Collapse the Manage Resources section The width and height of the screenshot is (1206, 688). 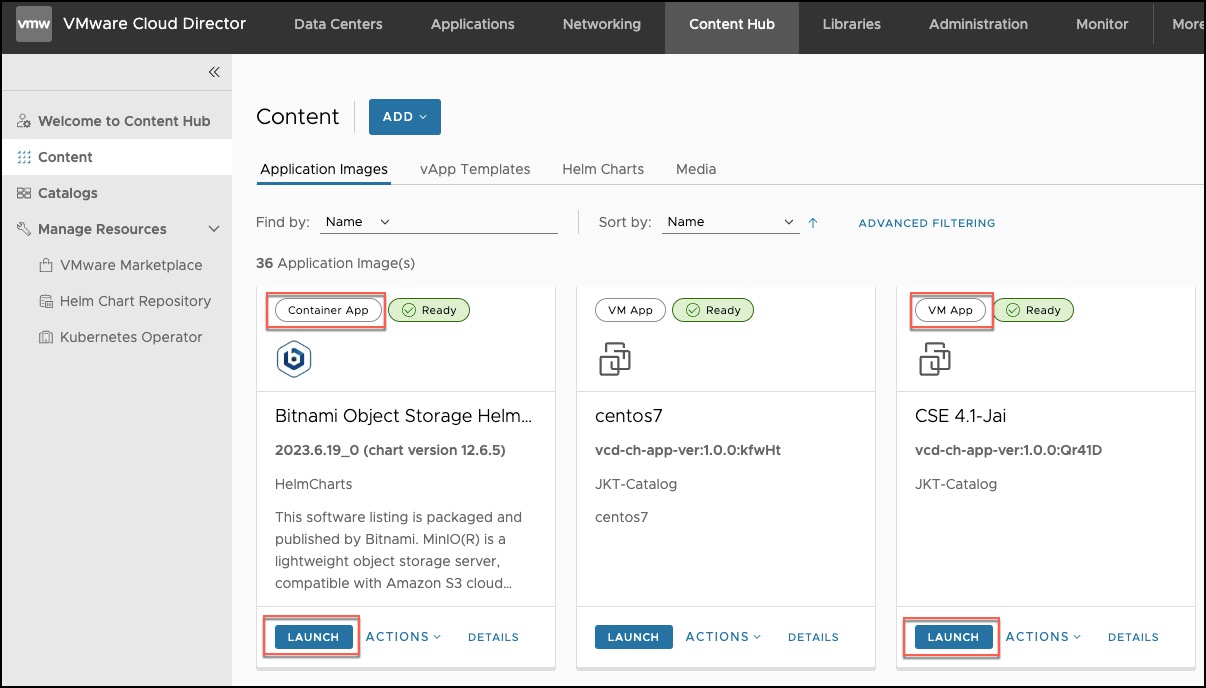click(x=213, y=229)
